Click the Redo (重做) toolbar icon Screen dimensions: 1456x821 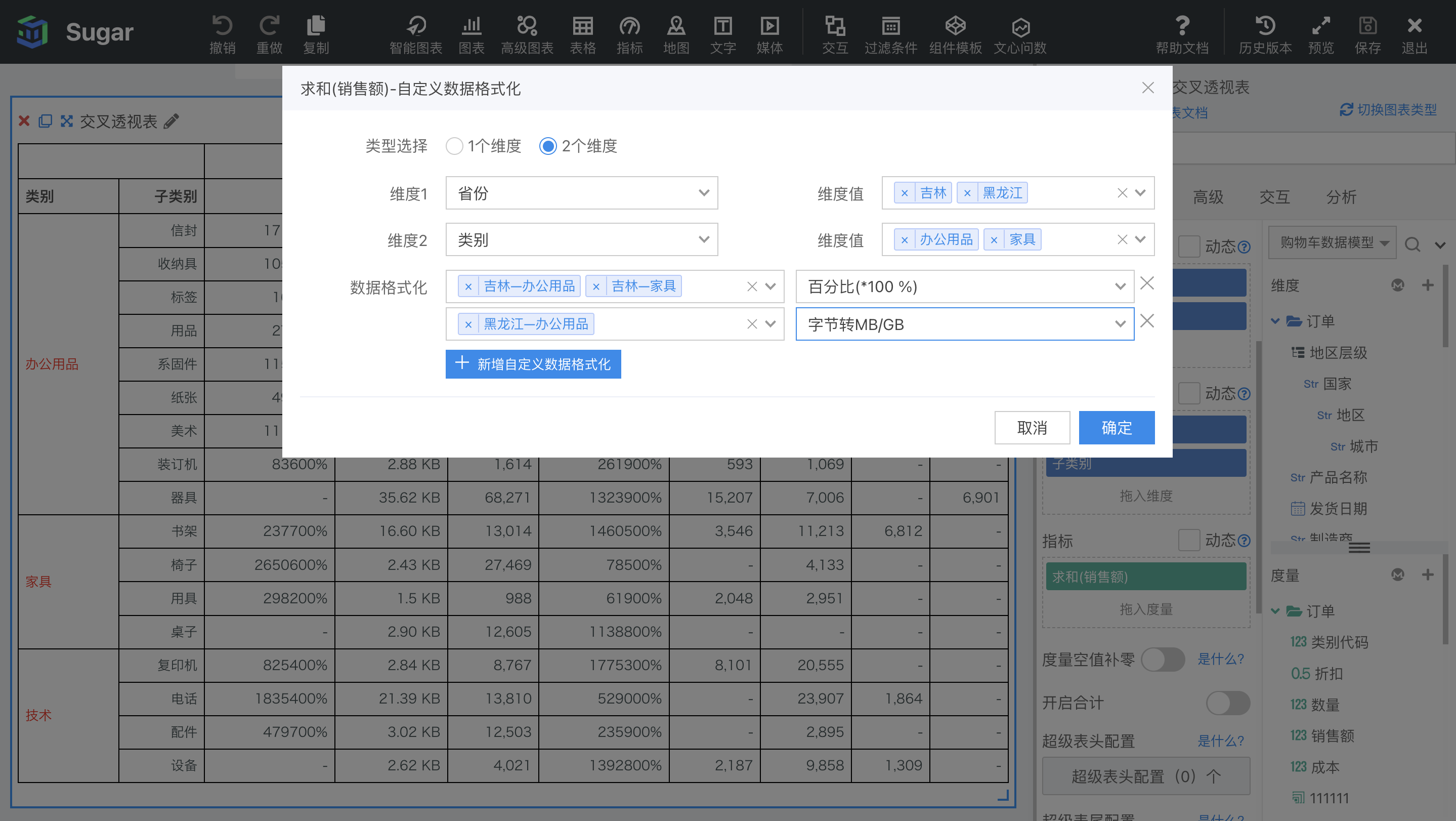click(x=269, y=34)
